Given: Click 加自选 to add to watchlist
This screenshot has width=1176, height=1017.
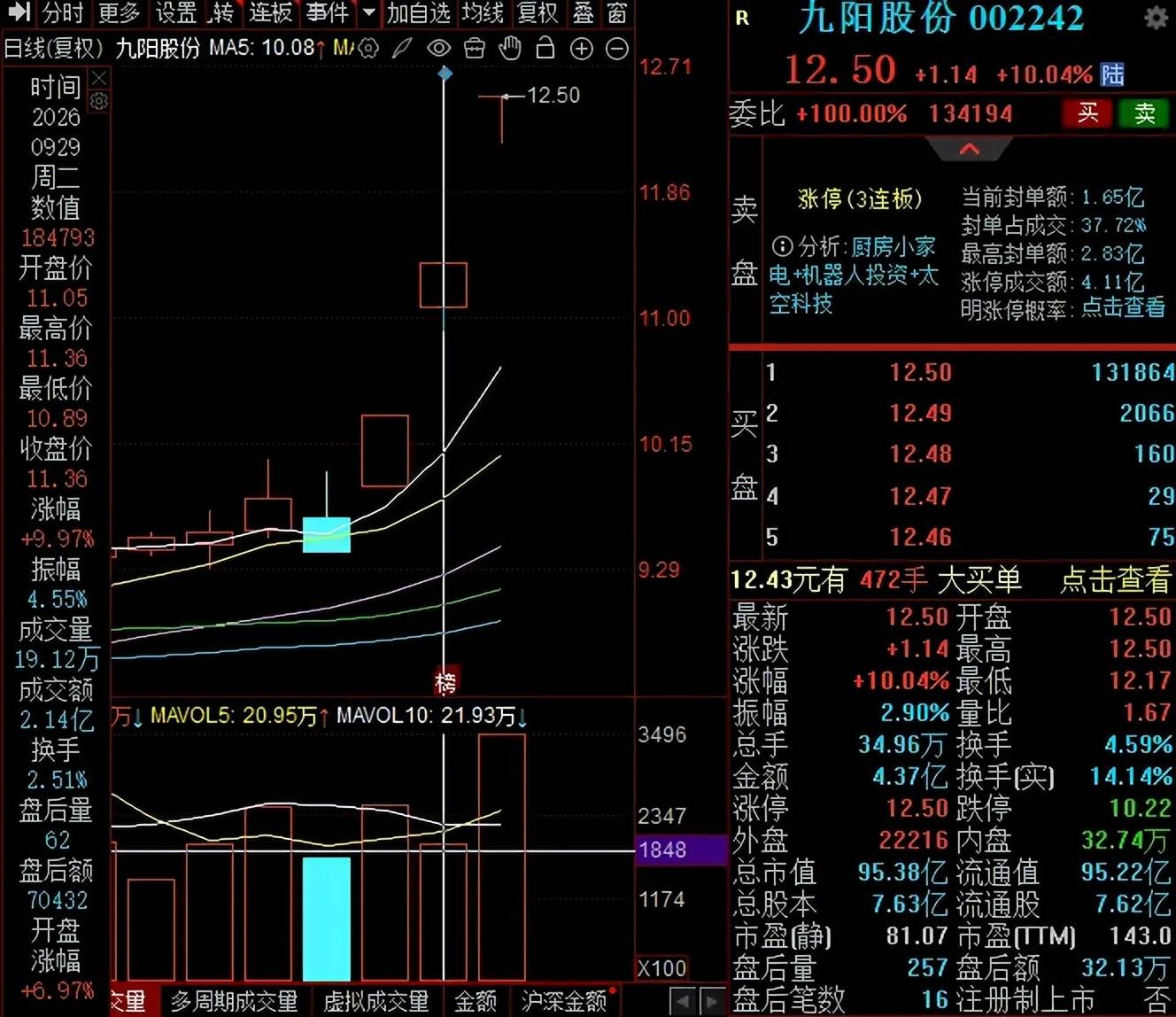Looking at the screenshot, I should coord(419,13).
